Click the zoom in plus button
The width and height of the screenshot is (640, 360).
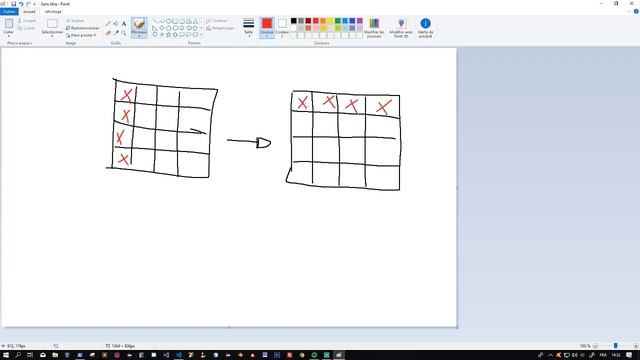pyautogui.click(x=636, y=346)
